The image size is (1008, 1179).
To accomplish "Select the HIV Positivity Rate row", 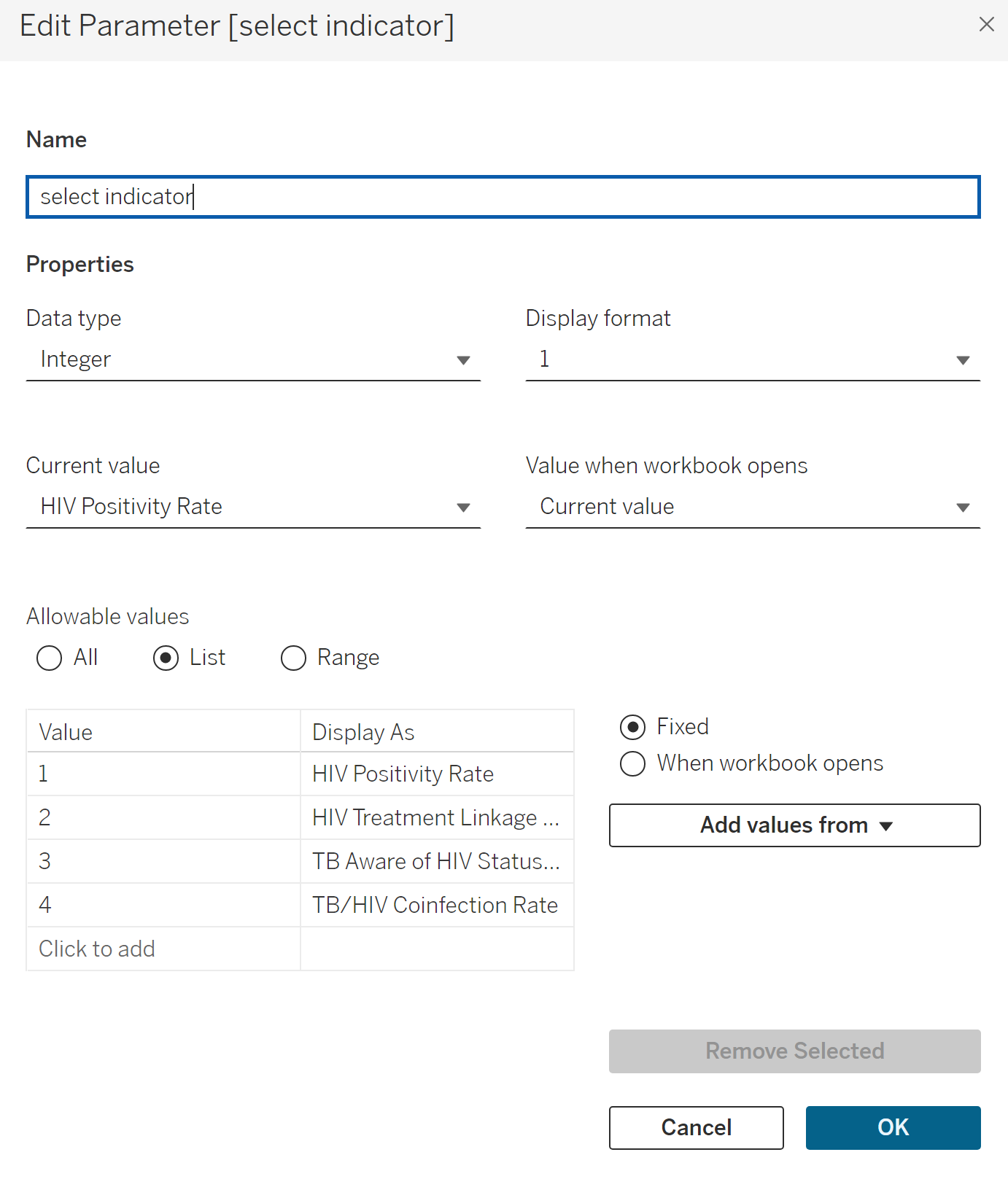I will [301, 774].
